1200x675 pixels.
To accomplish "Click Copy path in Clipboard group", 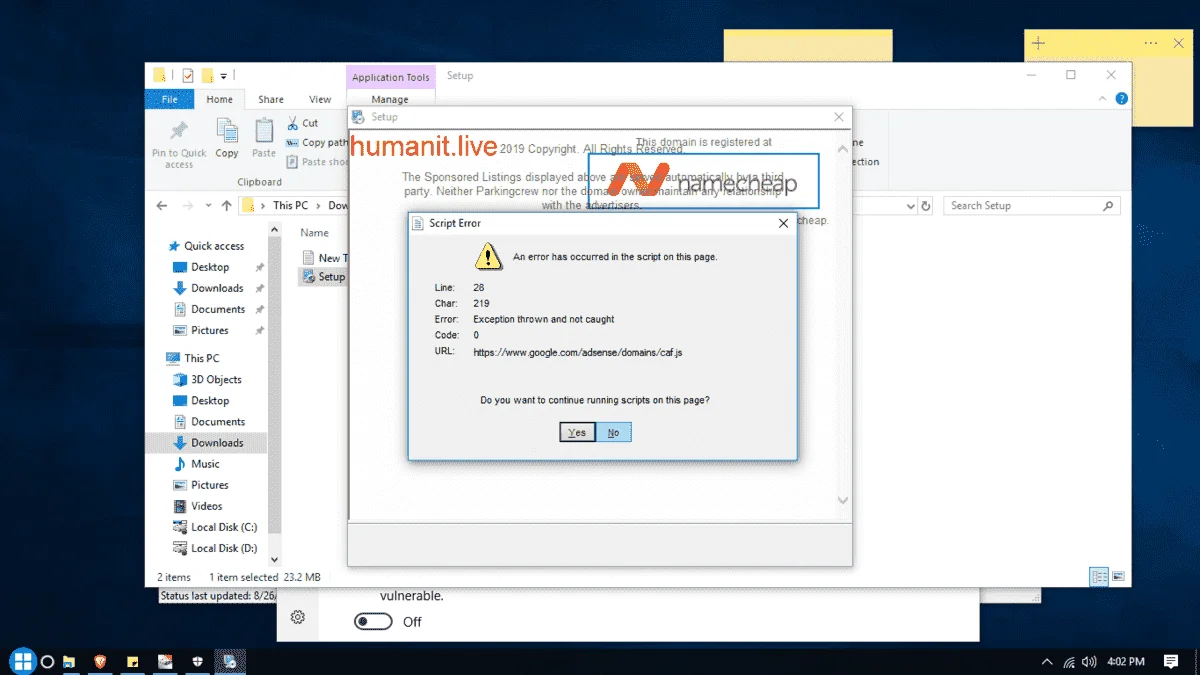I will (316, 142).
